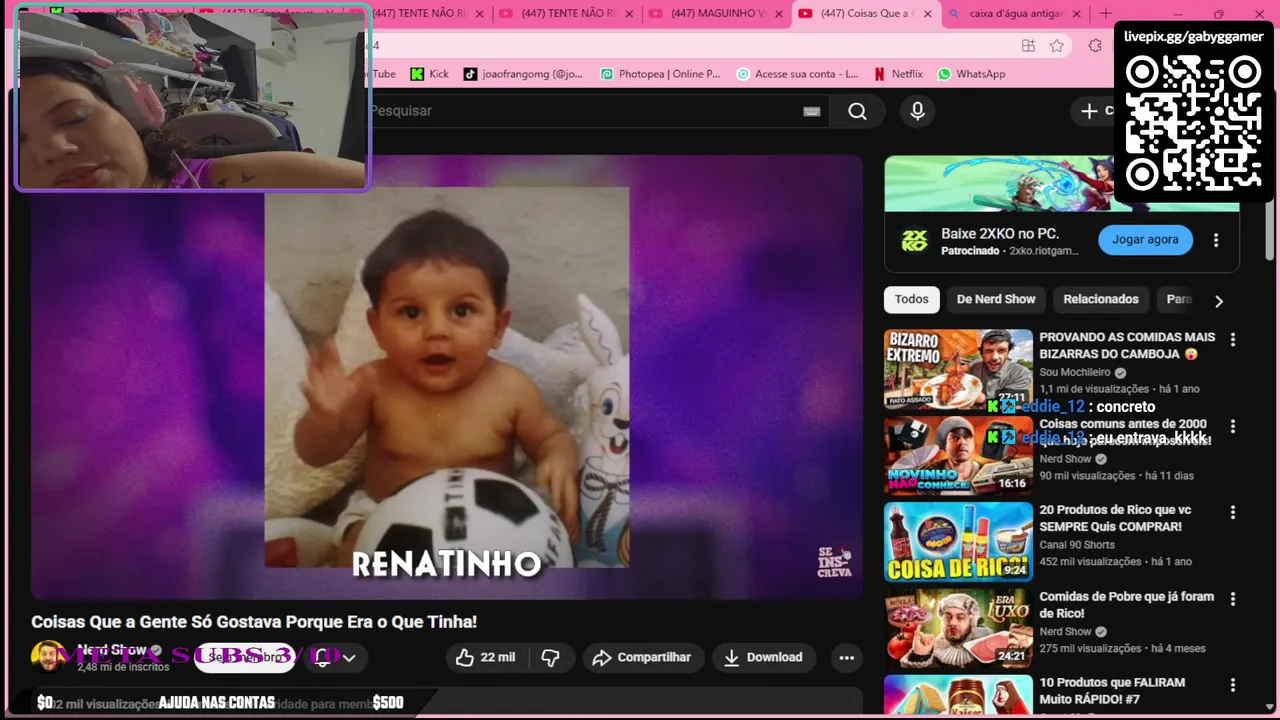Select the Todos filter chip
The width and height of the screenshot is (1280, 720).
click(911, 299)
